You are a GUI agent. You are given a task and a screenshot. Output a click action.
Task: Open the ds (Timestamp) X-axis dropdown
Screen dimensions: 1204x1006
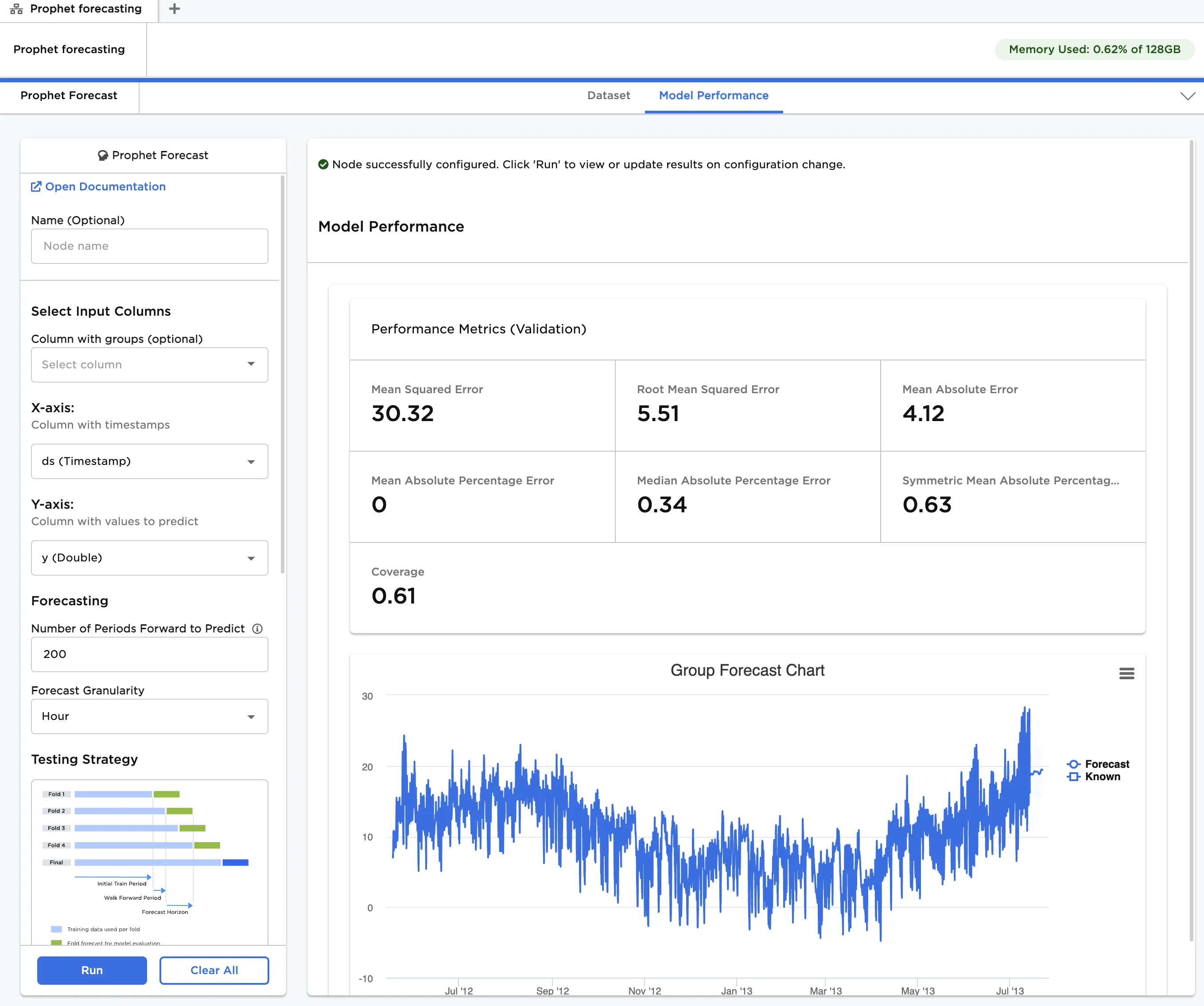[x=150, y=461]
